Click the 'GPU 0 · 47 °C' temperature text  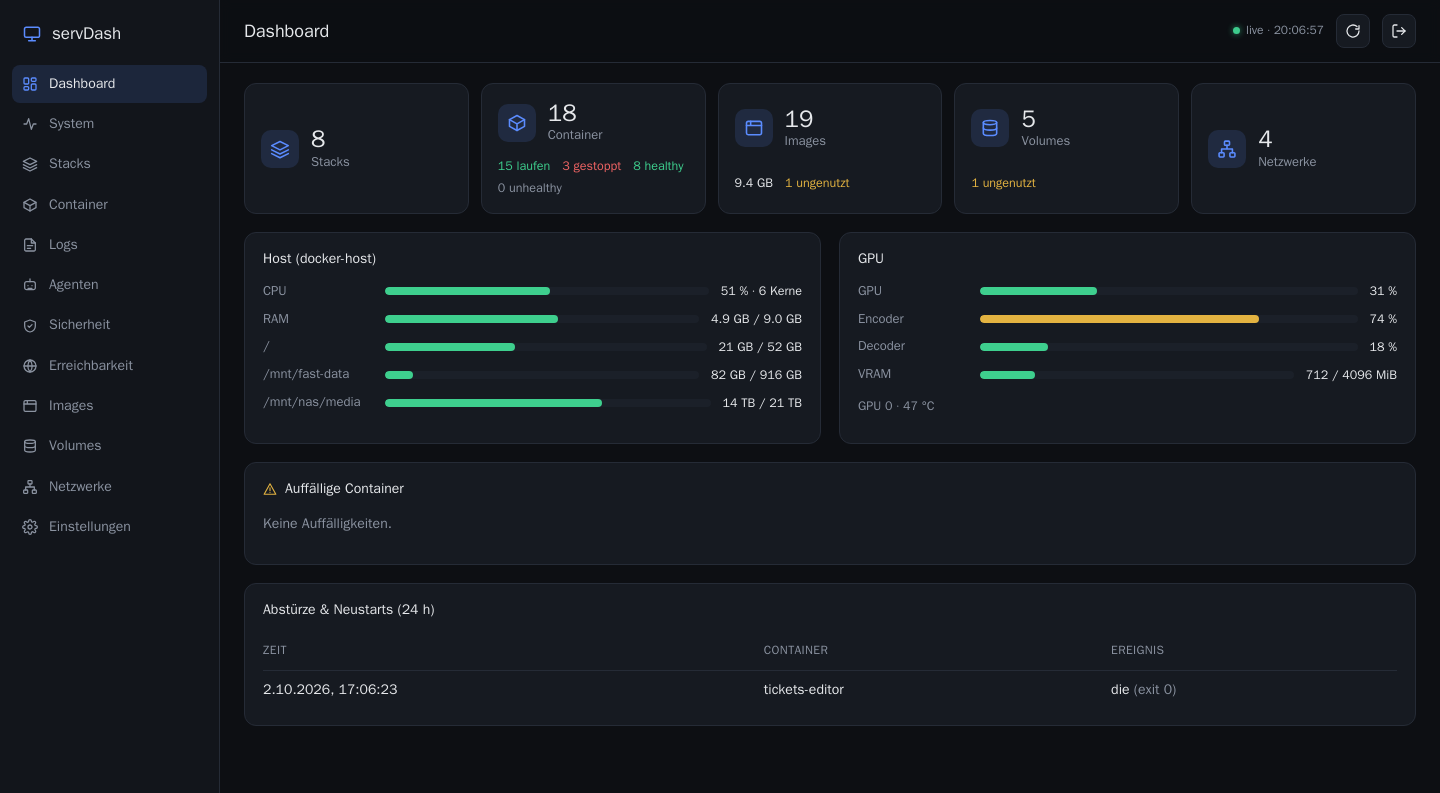coord(896,406)
